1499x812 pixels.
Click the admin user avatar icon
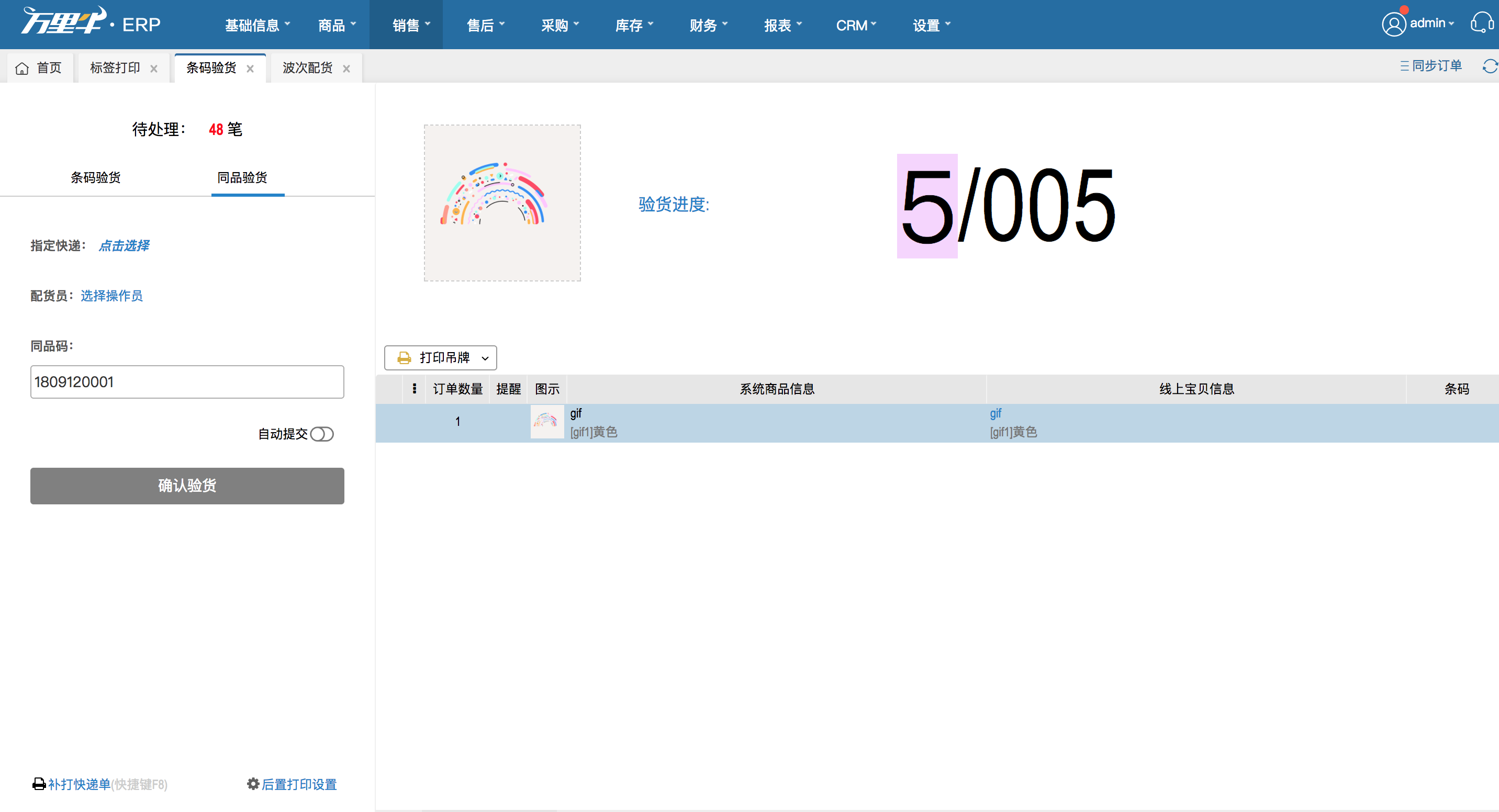[x=1394, y=24]
